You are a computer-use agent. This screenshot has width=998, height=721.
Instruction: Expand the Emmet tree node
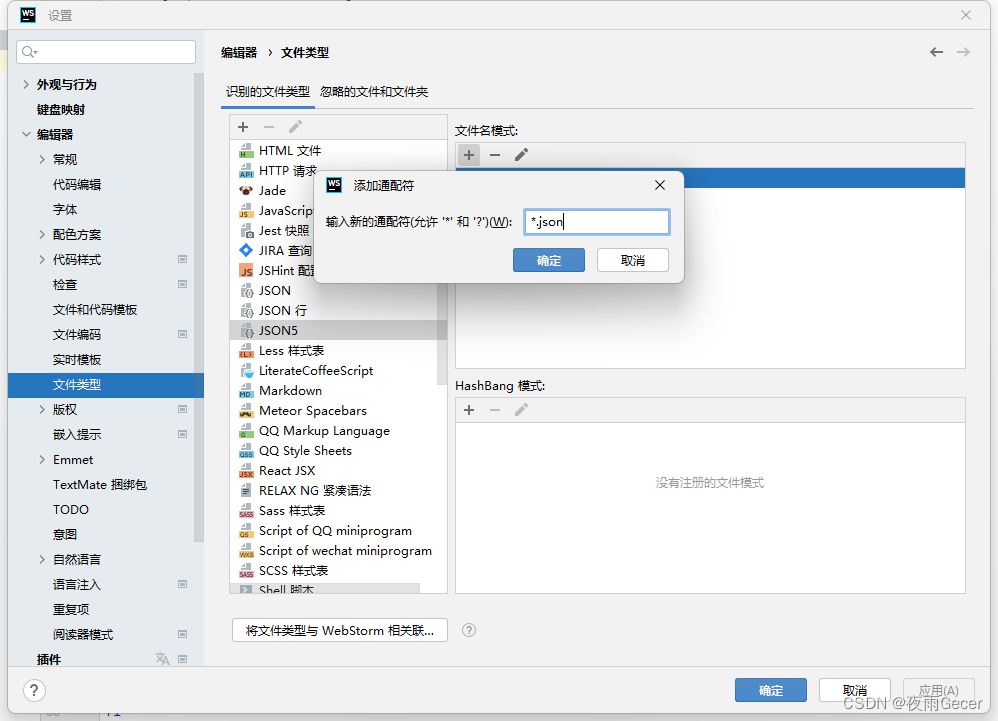click(42, 459)
